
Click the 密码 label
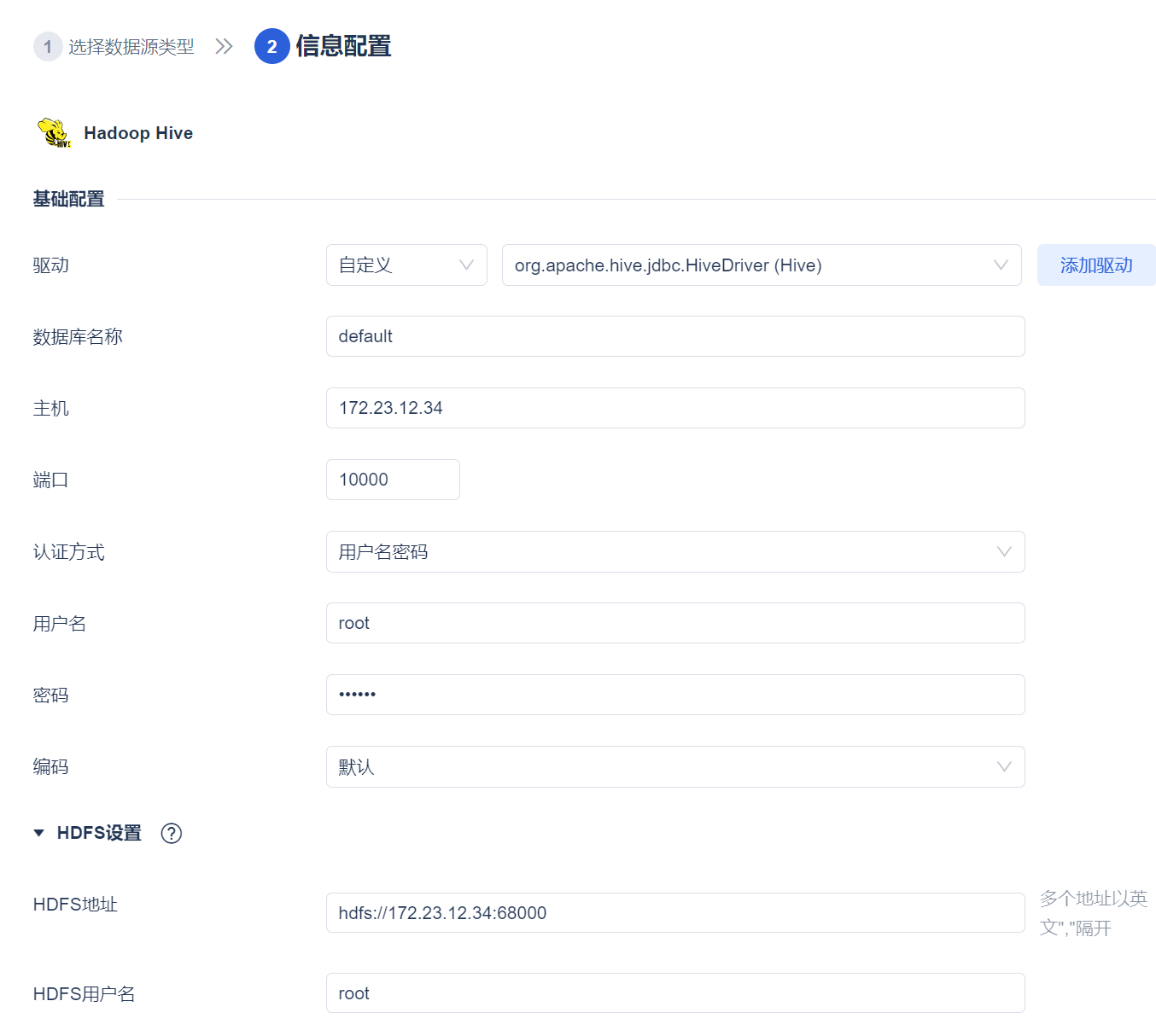click(51, 696)
